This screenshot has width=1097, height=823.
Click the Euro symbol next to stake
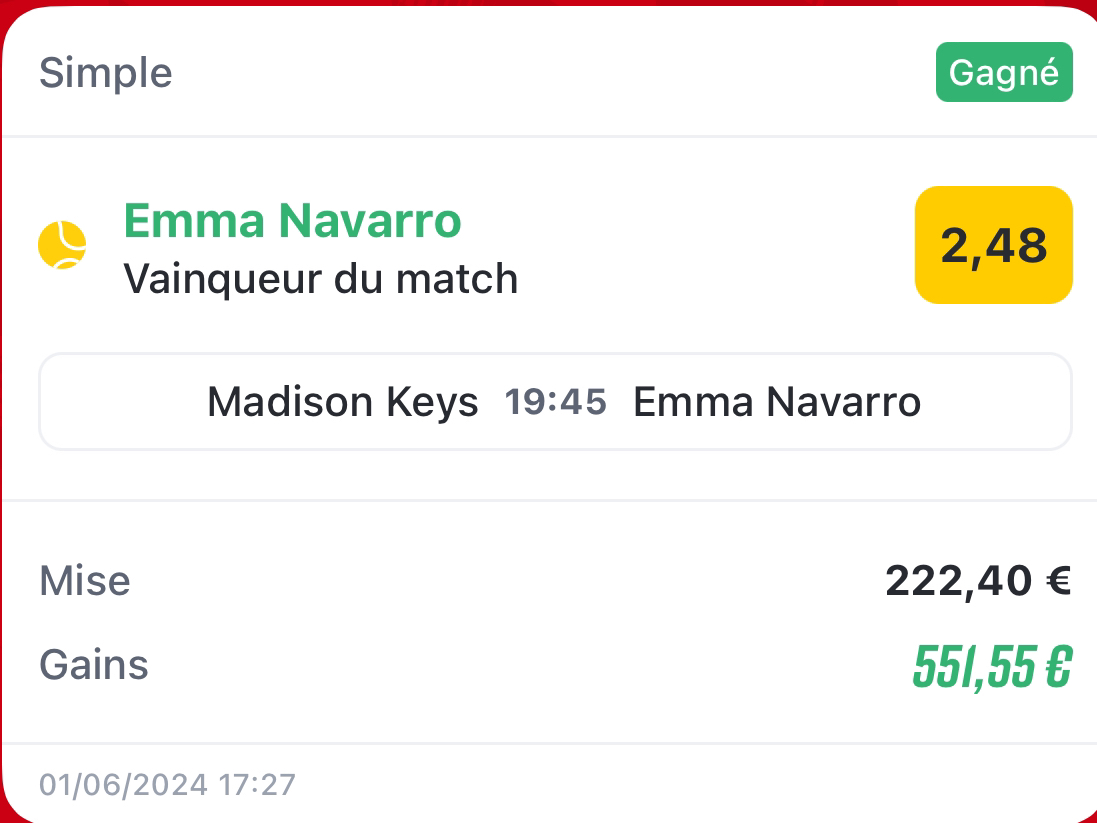tap(1059, 581)
